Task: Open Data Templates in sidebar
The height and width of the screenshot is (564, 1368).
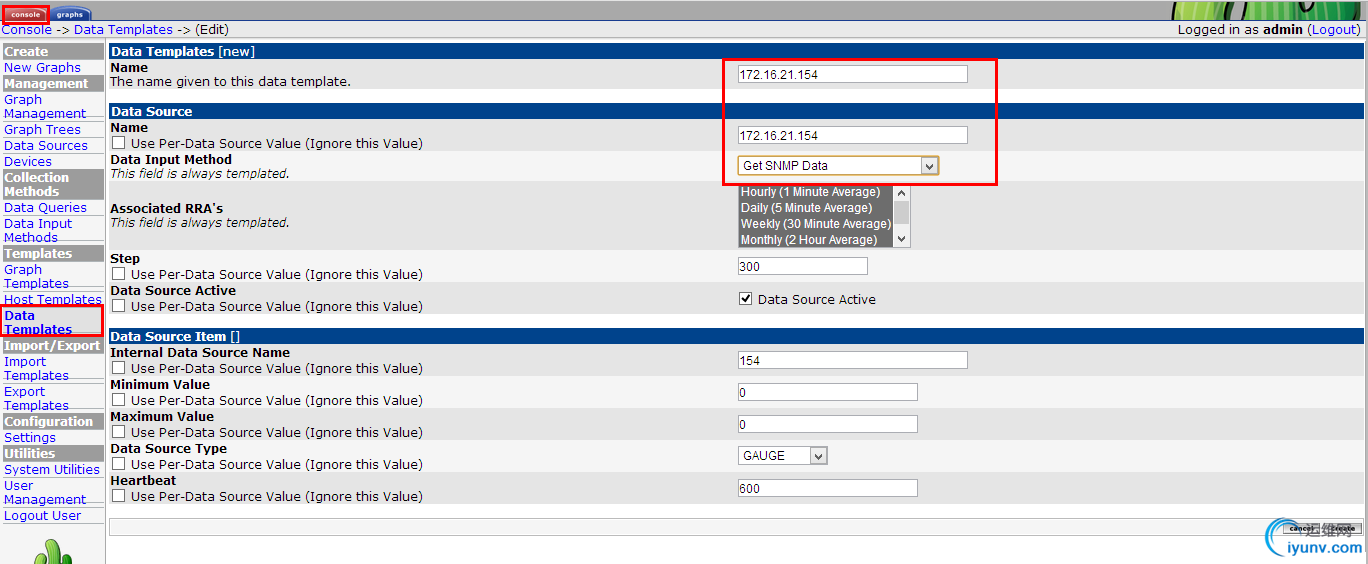Action: [x=38, y=322]
